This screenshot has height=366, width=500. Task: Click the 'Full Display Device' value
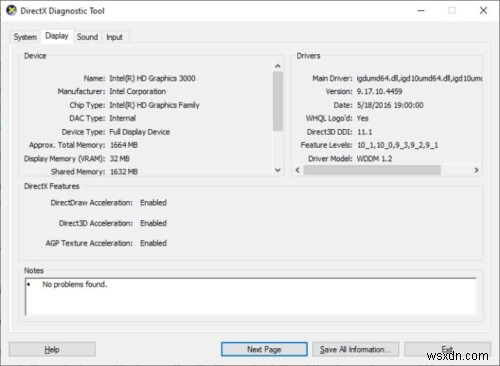[x=140, y=132]
